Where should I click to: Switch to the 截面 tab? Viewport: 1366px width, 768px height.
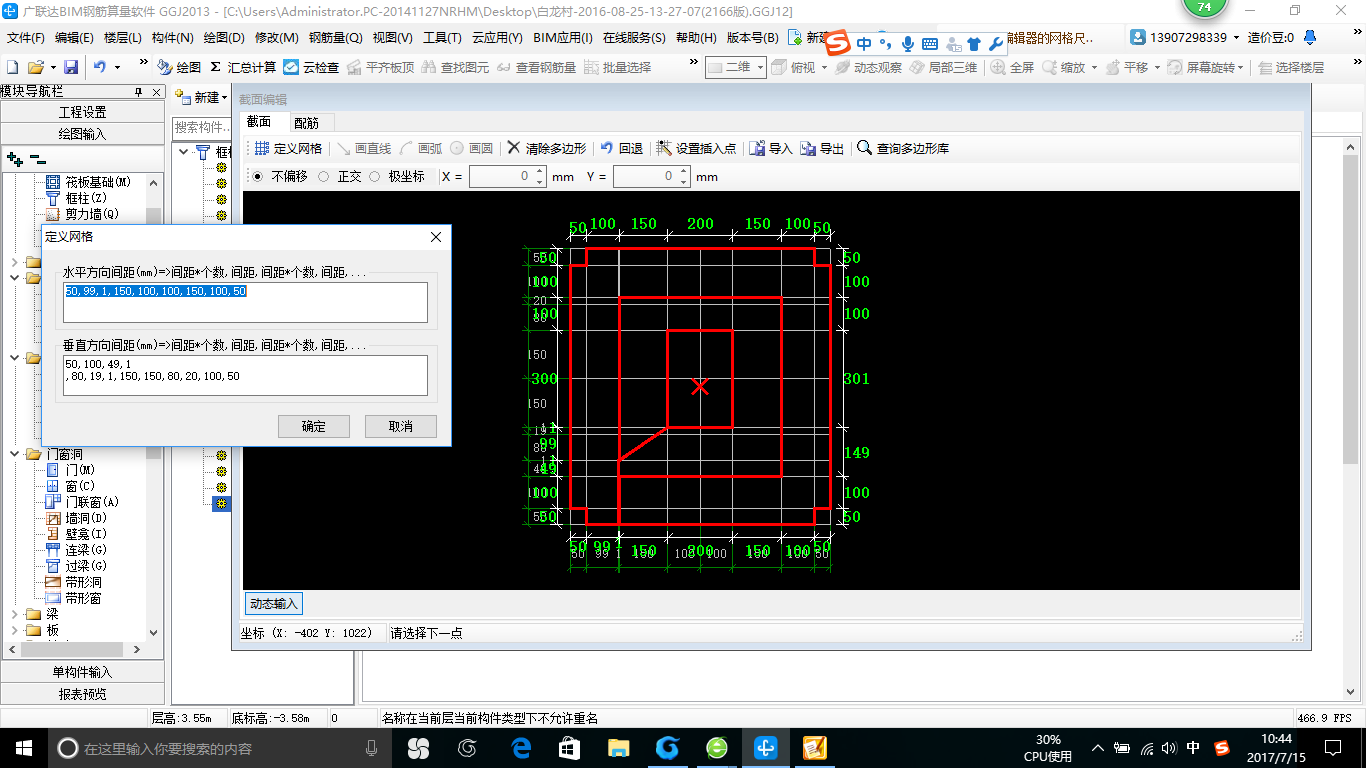click(x=259, y=121)
